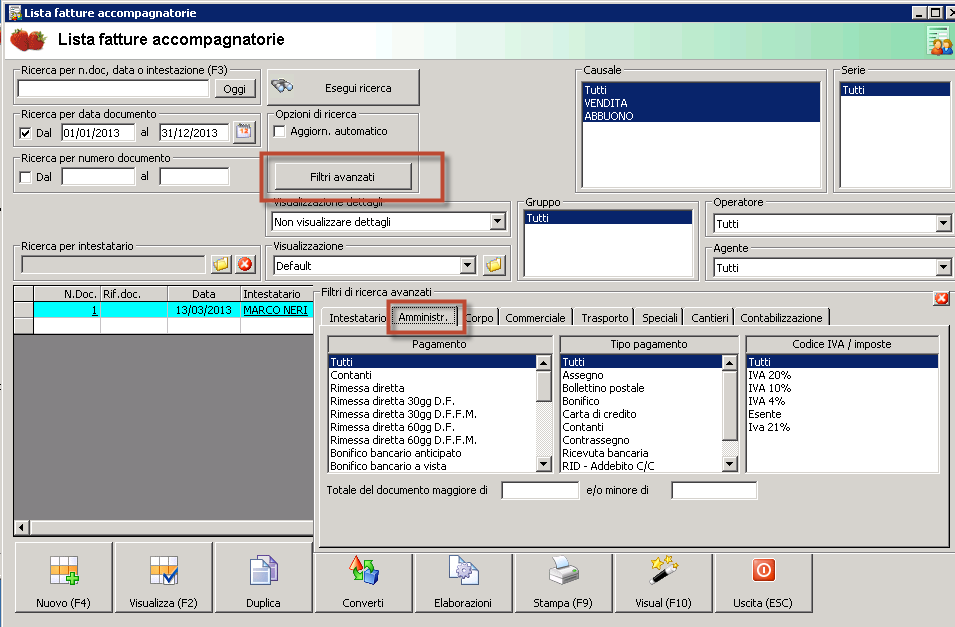Enable Aggiorn. automatico checkbox
This screenshot has width=955, height=627.
click(280, 131)
